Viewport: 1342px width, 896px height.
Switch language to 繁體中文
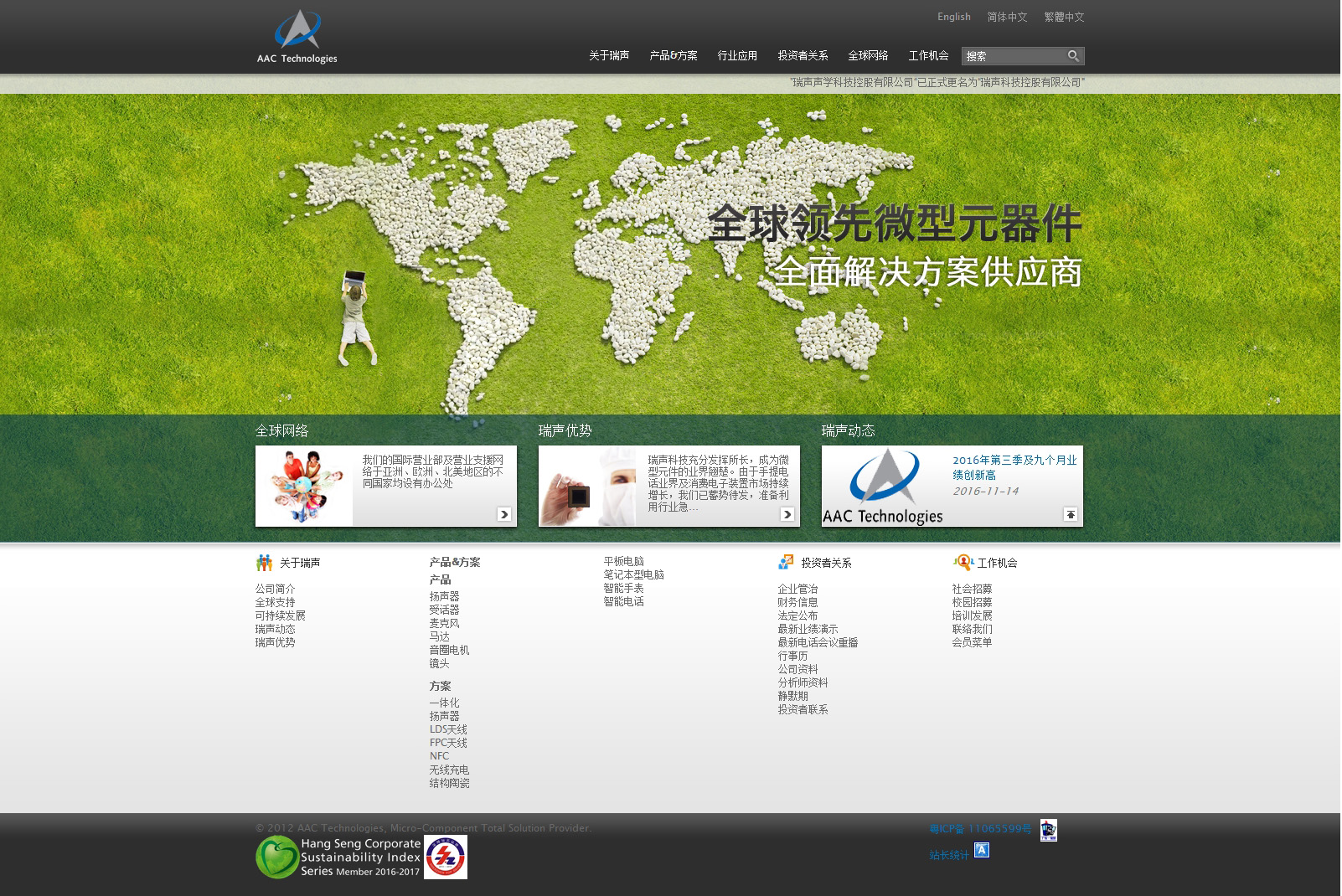click(1063, 17)
